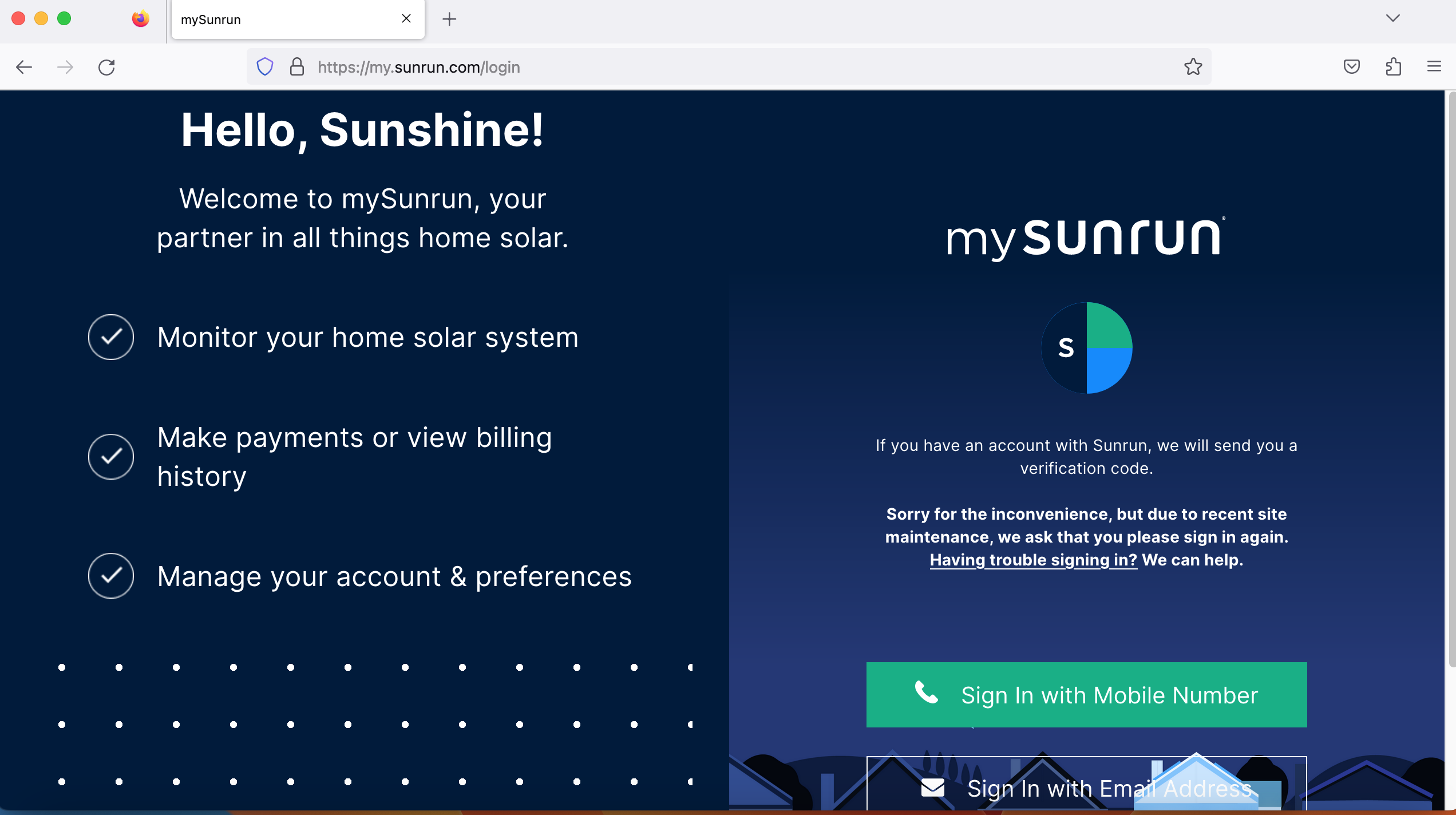
Task: Click the checkmark beside 'Monitor your home solar system'
Action: click(110, 337)
